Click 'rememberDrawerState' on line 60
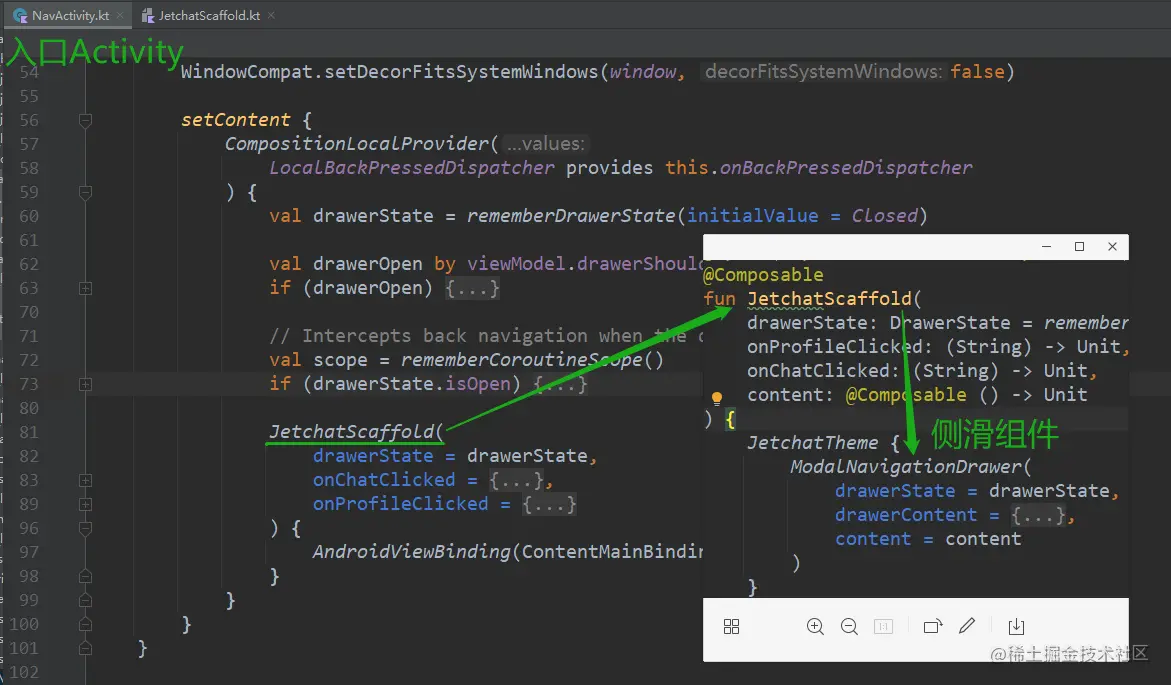Screen dimensions: 1171x685 (x=571, y=216)
